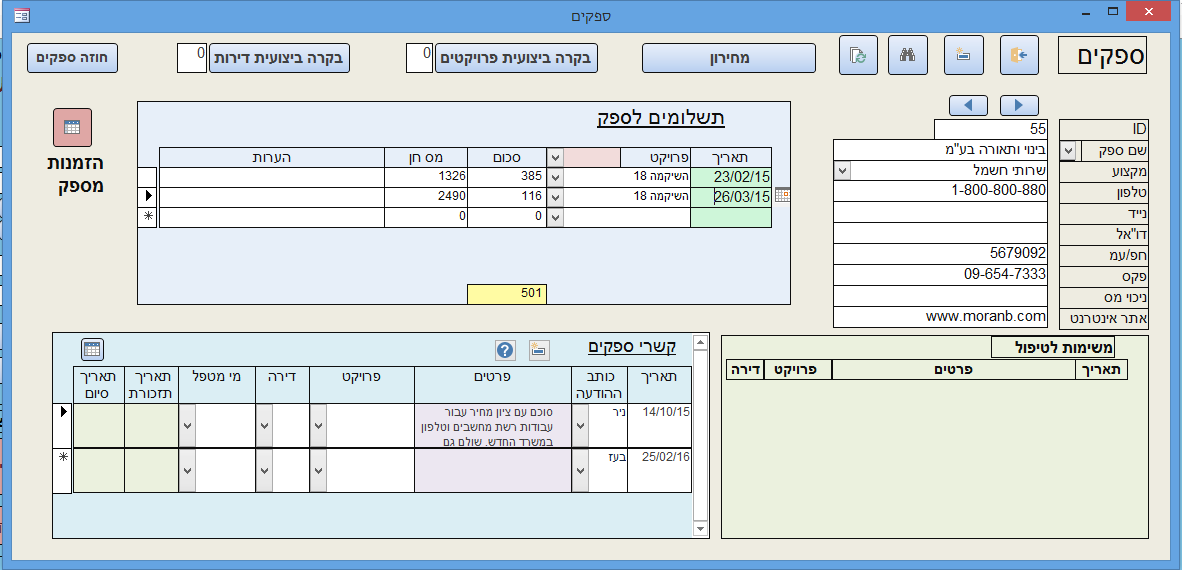This screenshot has height=570, width=1182.
Task: Open project dropdown for 23/02/15 payment
Action: point(555,177)
